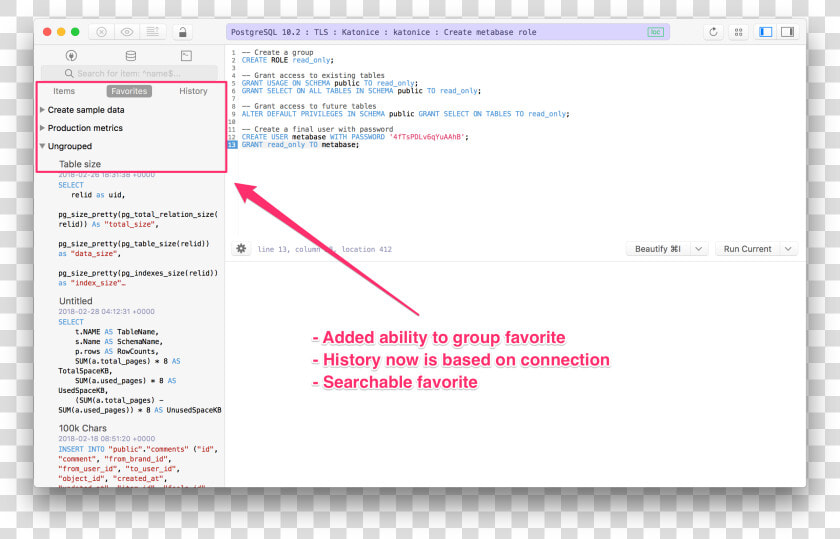Select the 'Ungrouped' group label

pyautogui.click(x=70, y=146)
